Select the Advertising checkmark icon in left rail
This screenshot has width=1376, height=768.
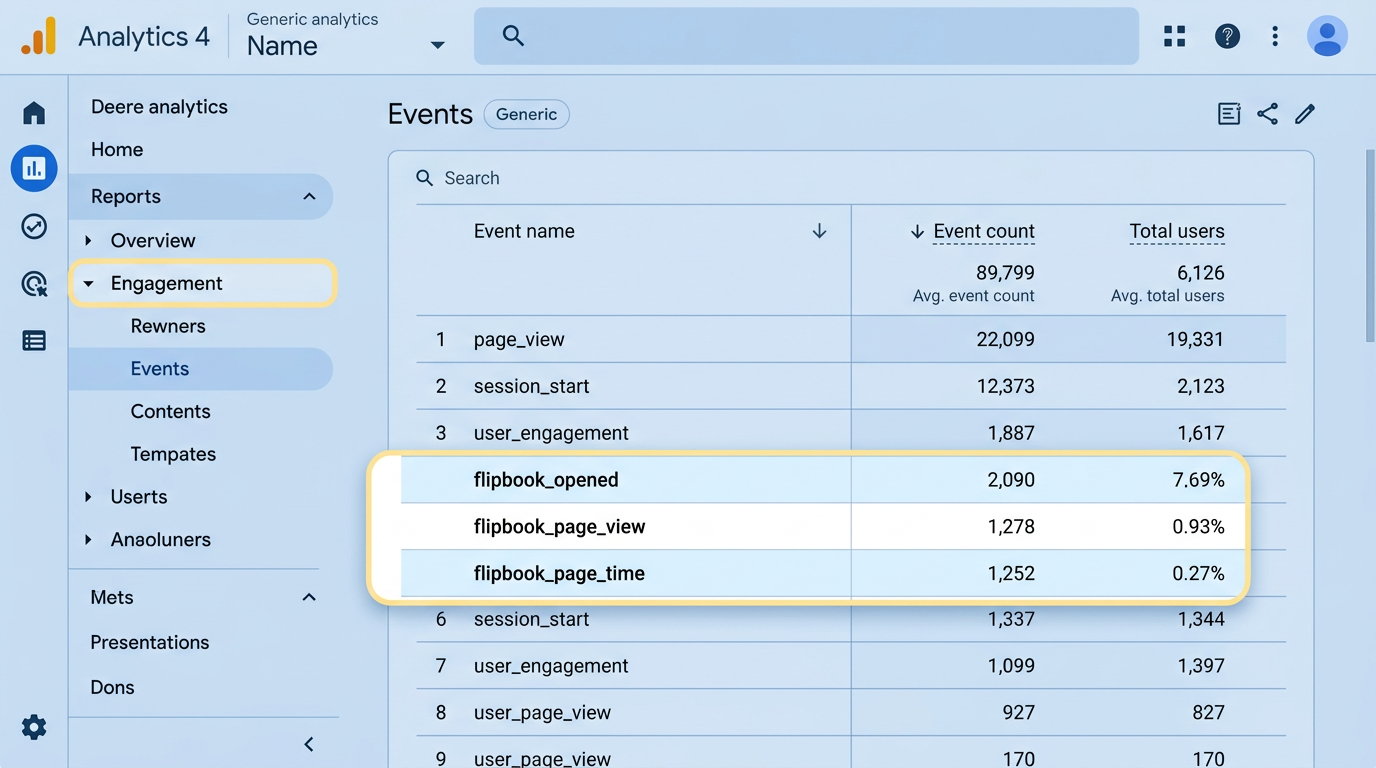pyautogui.click(x=33, y=226)
